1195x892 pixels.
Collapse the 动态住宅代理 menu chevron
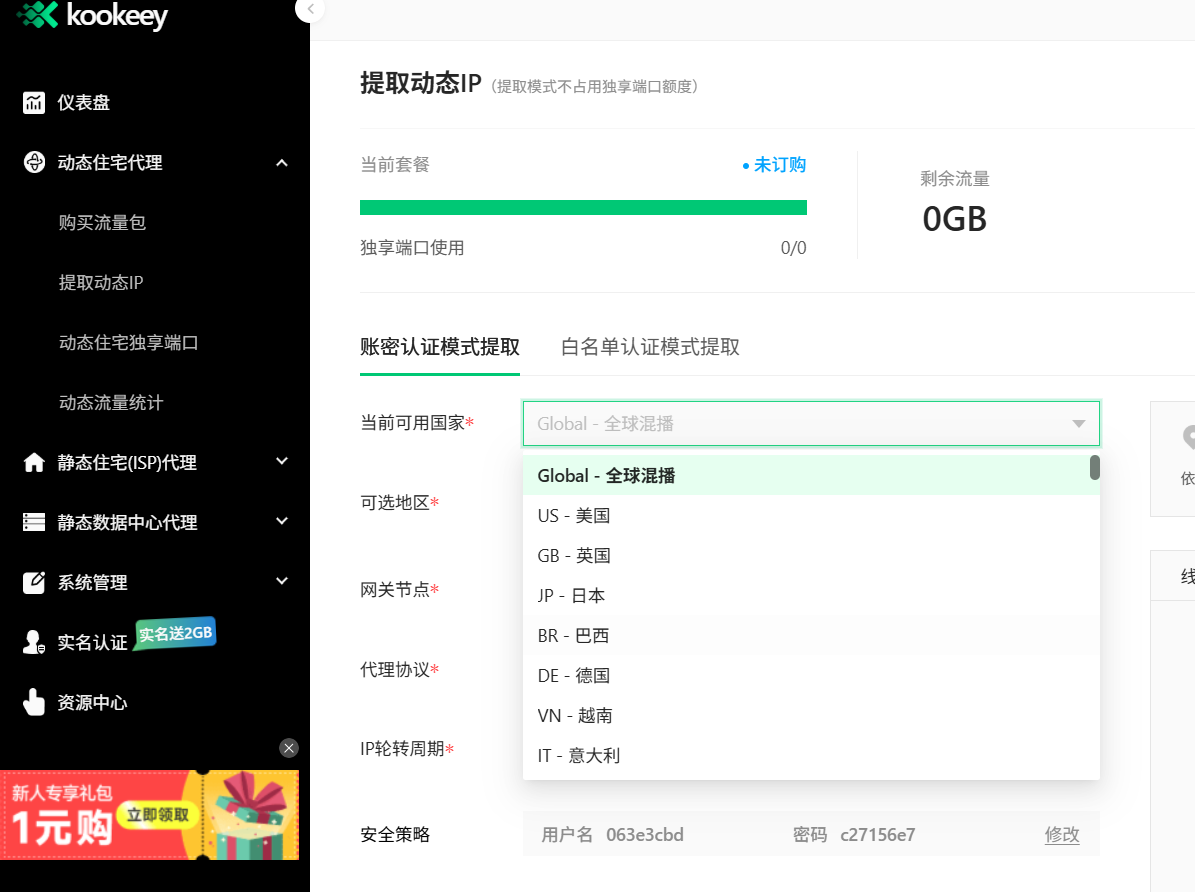pyautogui.click(x=282, y=162)
